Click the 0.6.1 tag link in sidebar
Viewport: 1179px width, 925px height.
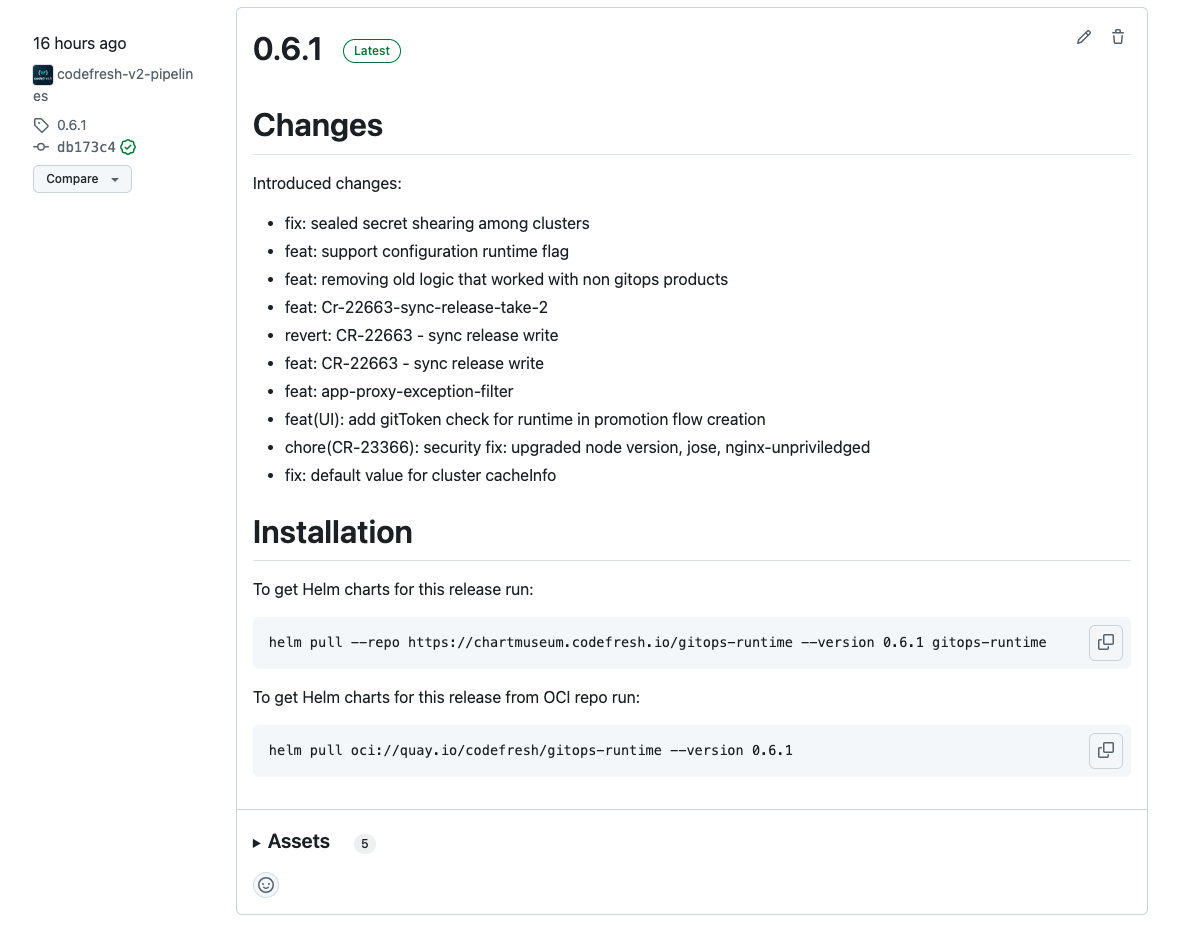pos(72,125)
